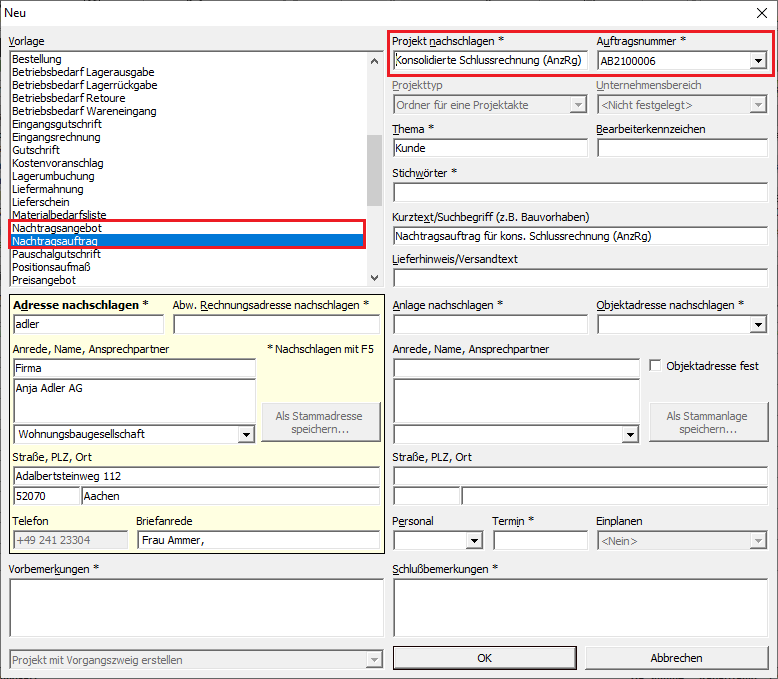Open the Auftragsnummer dropdown list
The height and width of the screenshot is (679, 778).
click(x=757, y=61)
